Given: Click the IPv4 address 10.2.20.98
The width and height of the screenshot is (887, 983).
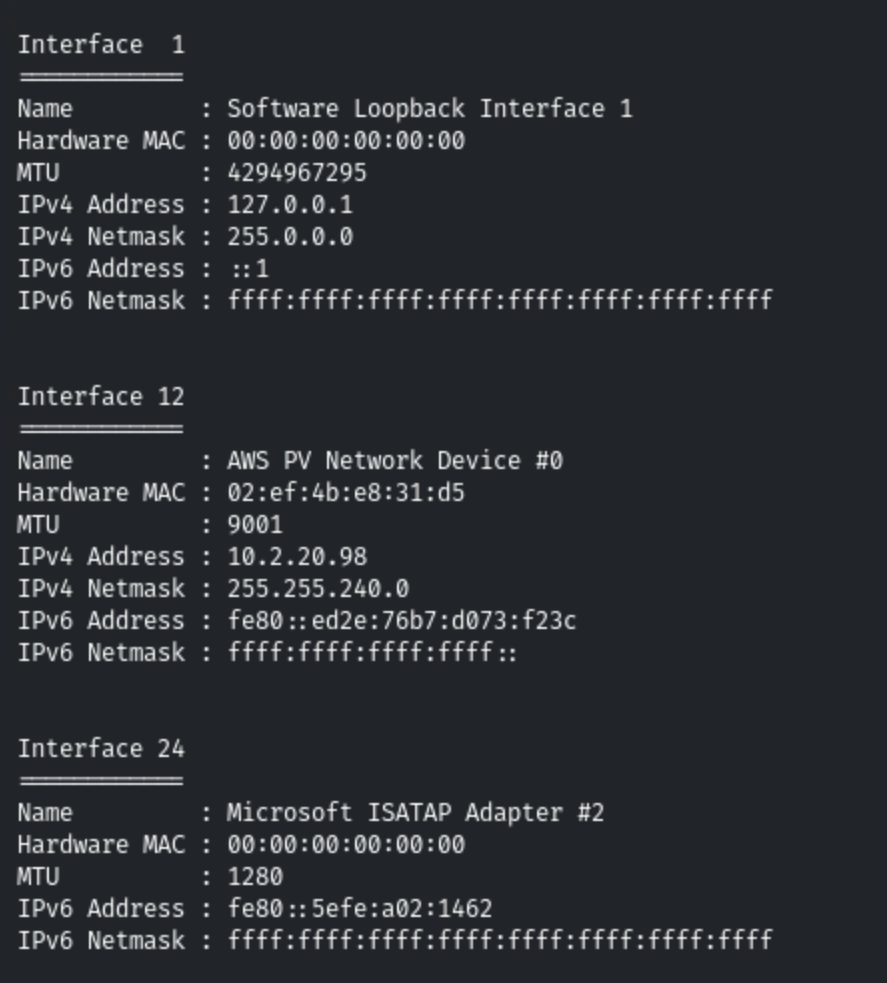Looking at the screenshot, I should (x=297, y=557).
